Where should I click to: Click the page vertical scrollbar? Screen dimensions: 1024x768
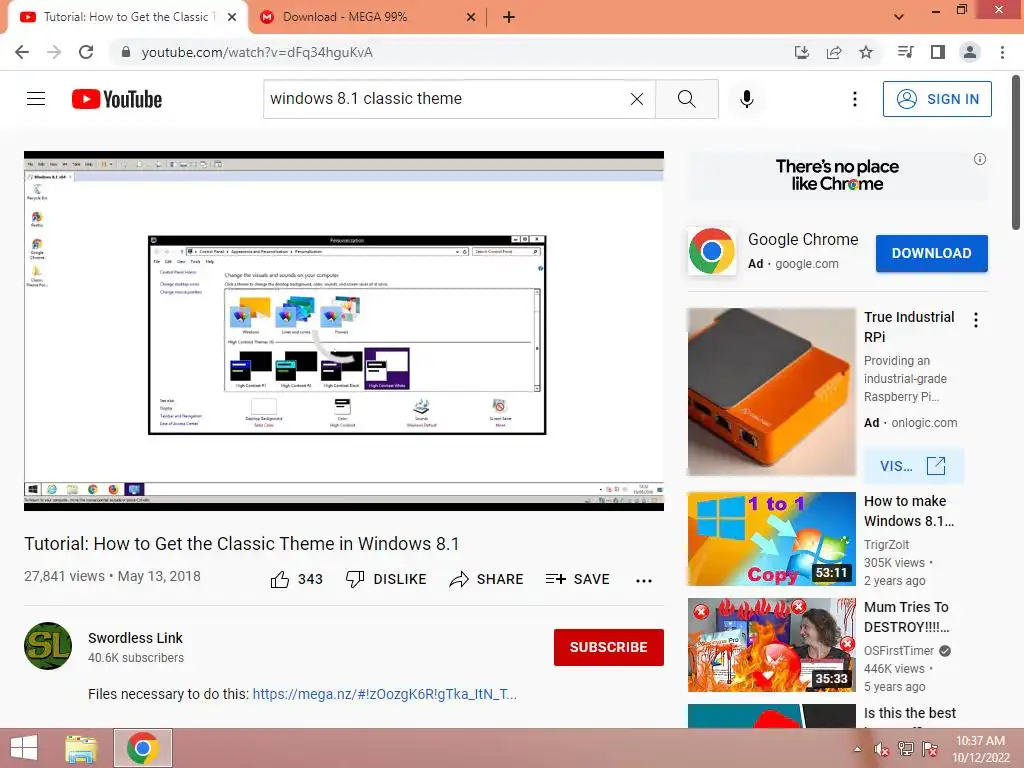pyautogui.click(x=1016, y=152)
